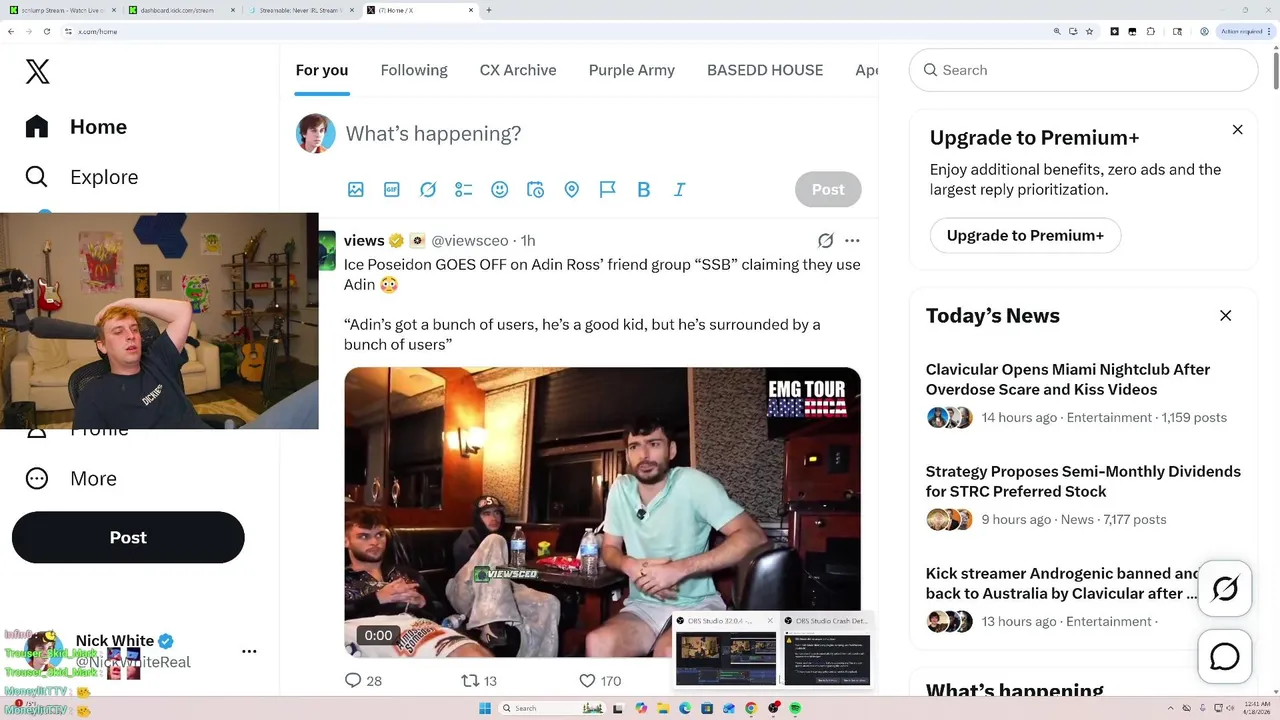Open the taskbar clock showing 12:41 AM

1255,708
